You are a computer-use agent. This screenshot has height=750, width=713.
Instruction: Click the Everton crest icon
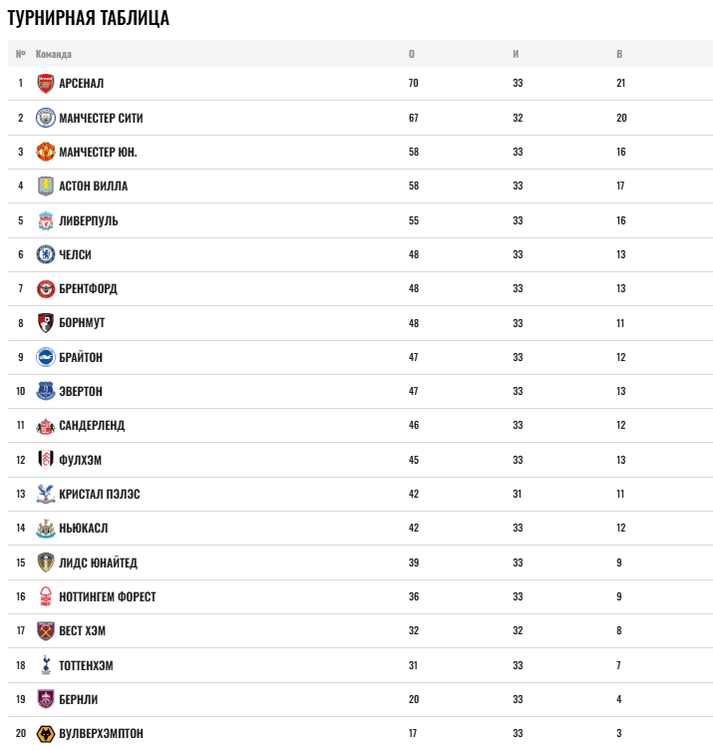point(45,391)
